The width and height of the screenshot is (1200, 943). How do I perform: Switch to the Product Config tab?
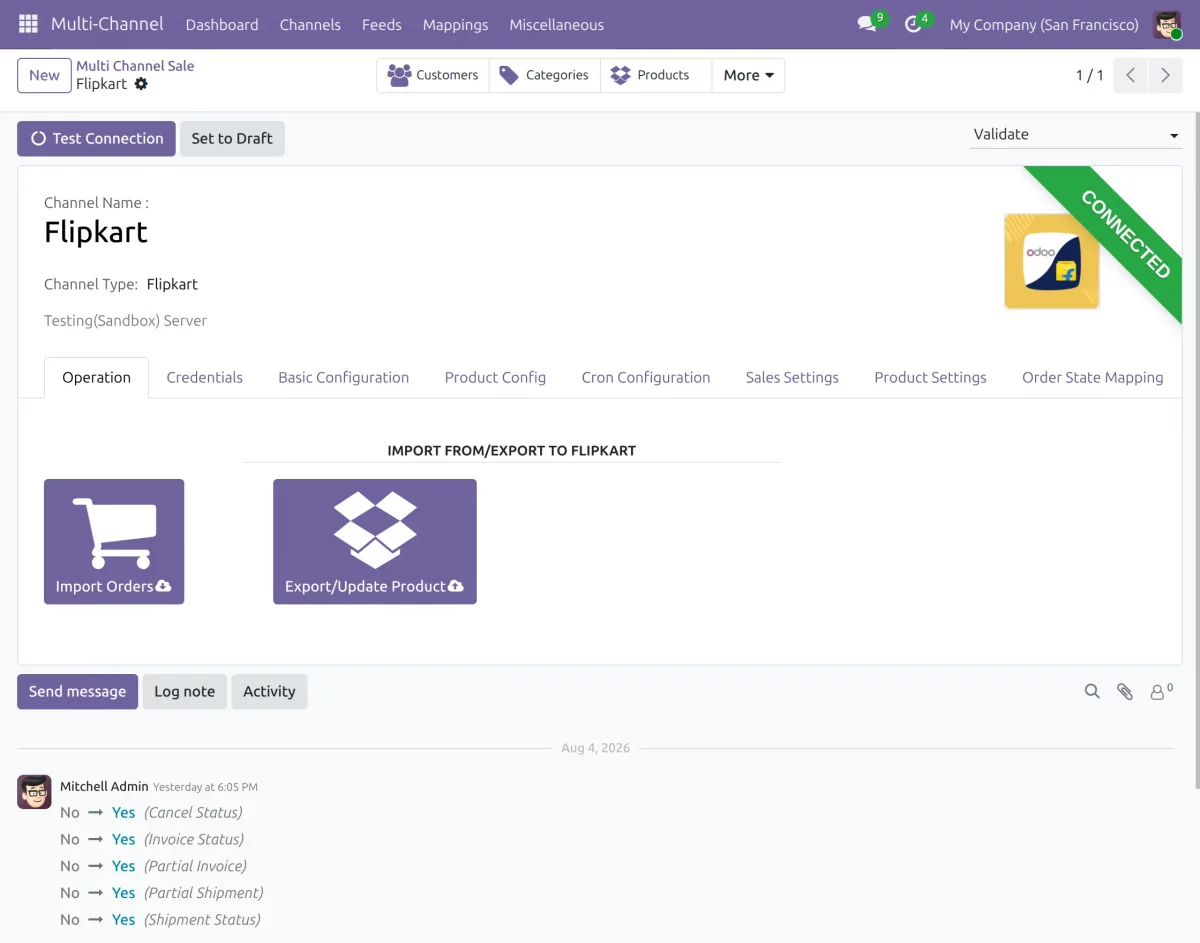tap(495, 377)
